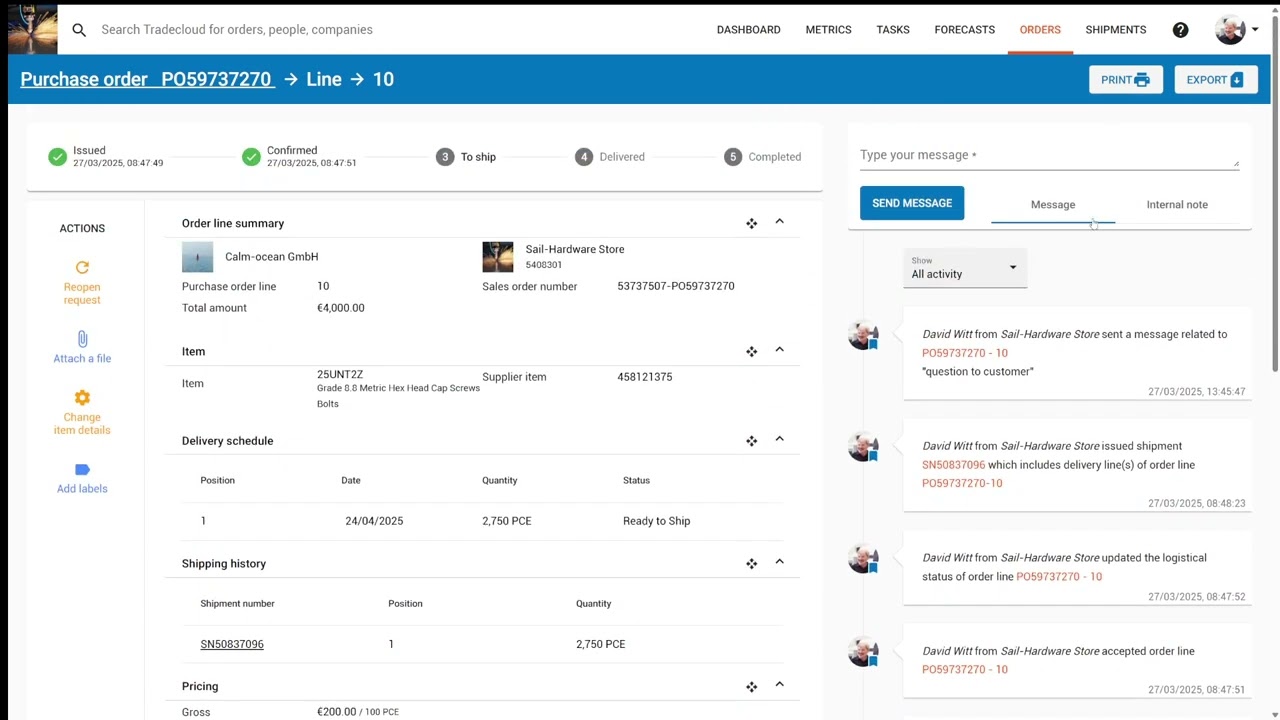Click Sail-Hardware Store company thumbnail
1280x720 pixels.
pyautogui.click(x=498, y=257)
